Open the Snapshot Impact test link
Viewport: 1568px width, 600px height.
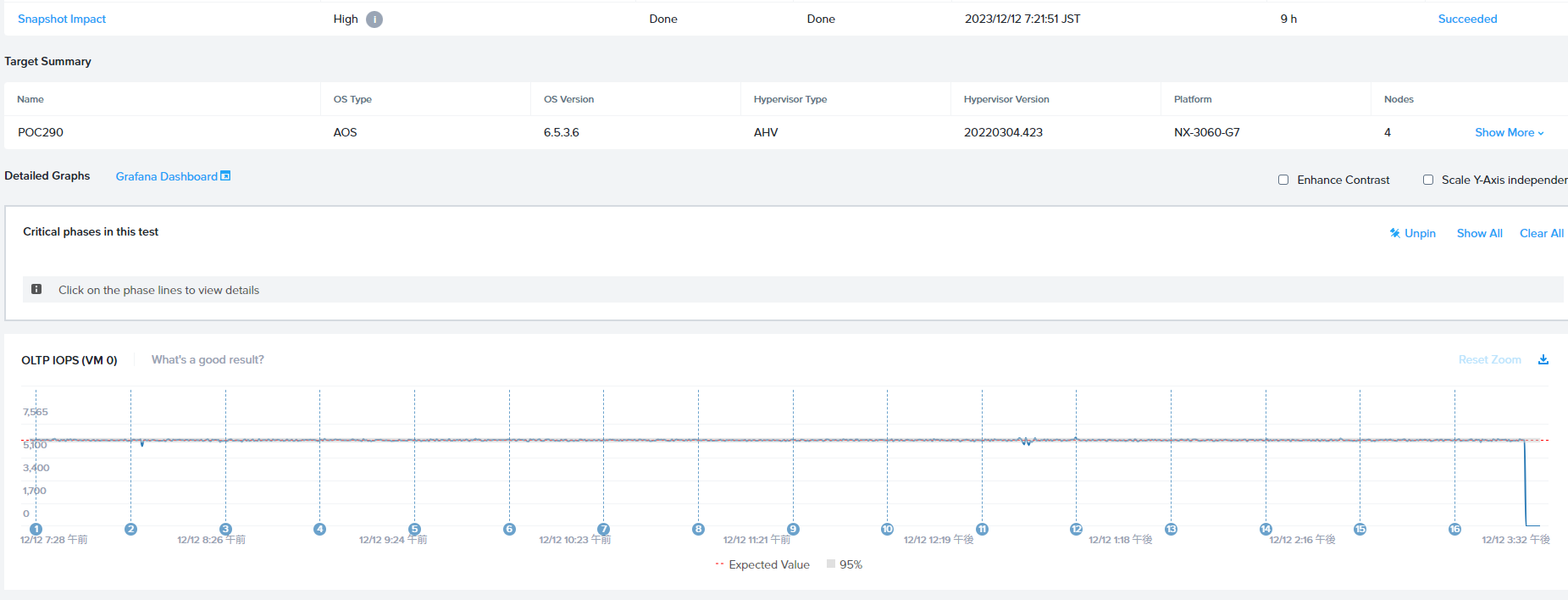click(x=62, y=19)
